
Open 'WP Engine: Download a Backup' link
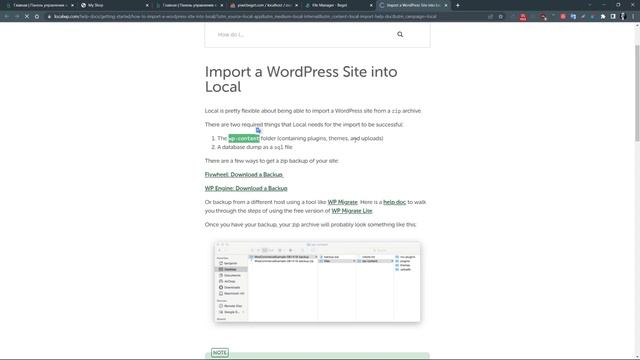(246, 189)
